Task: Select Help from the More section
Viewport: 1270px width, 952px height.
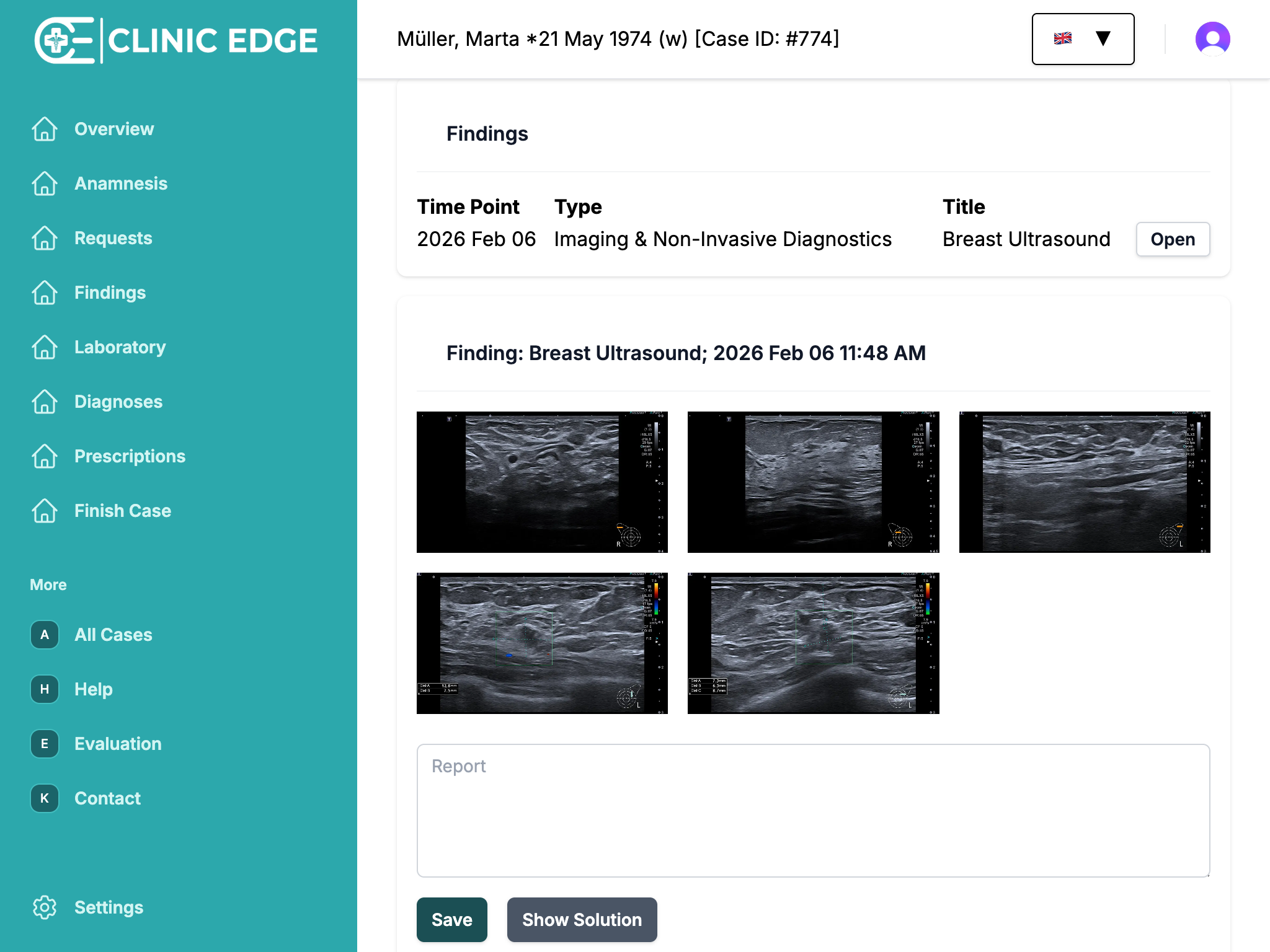Action: coord(44,689)
